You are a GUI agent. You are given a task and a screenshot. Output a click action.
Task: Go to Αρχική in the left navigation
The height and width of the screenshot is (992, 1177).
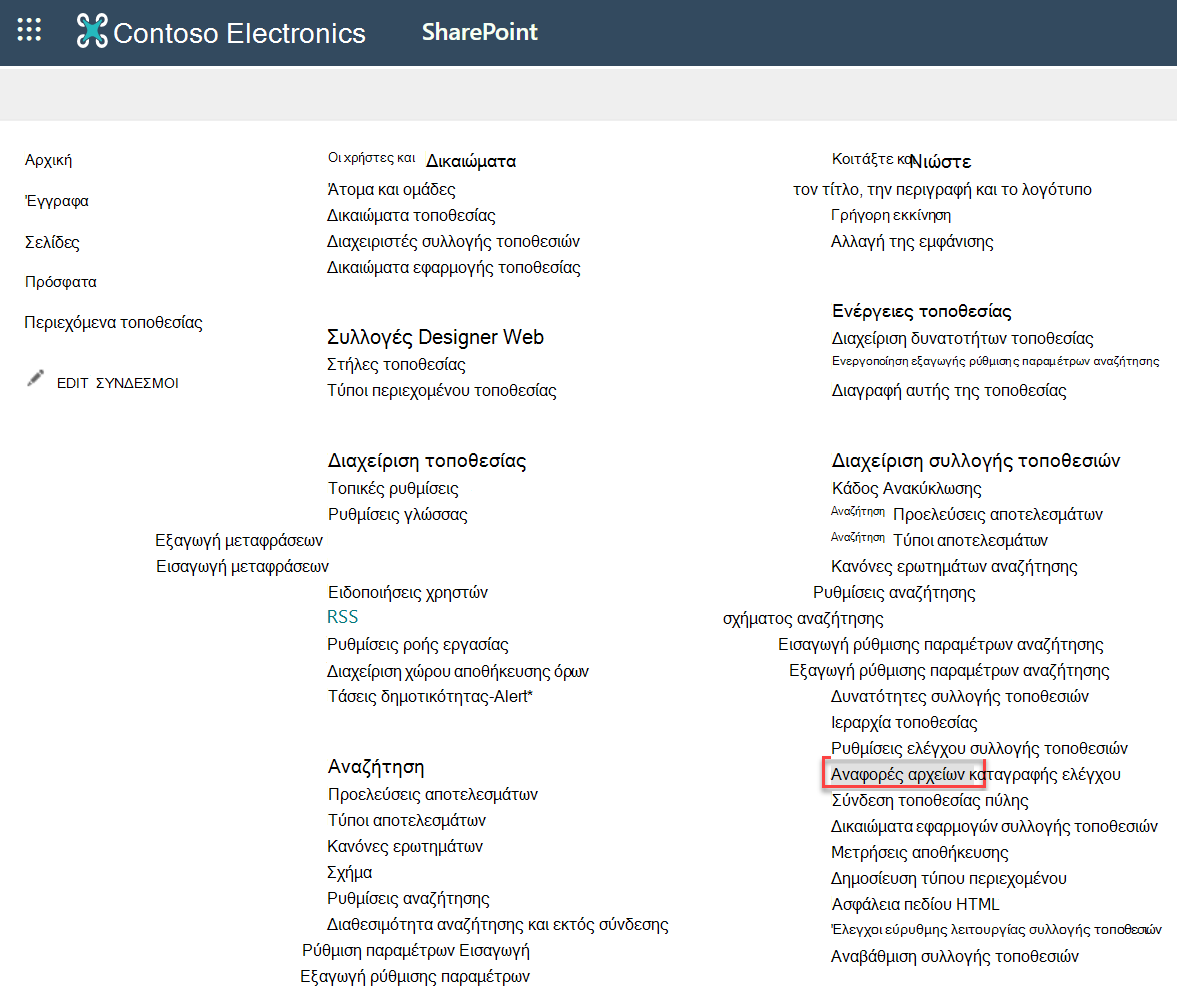point(48,160)
